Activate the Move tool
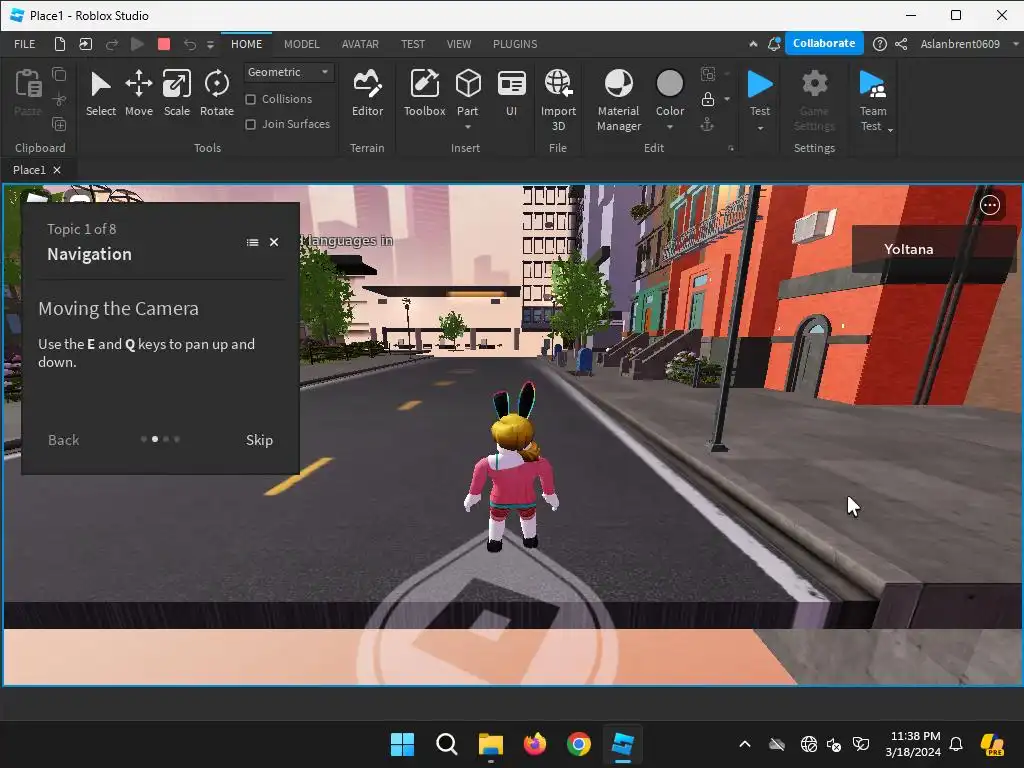Image resolution: width=1024 pixels, height=768 pixels. point(138,93)
